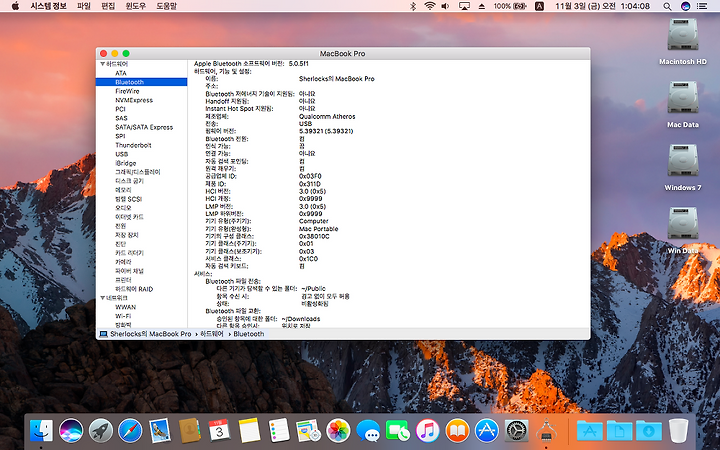
Task: Open the Apple menu
Action: tap(15, 6)
